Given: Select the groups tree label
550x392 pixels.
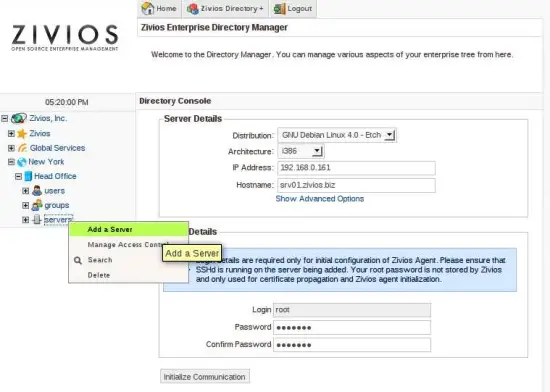Looking at the screenshot, I should (56, 205).
